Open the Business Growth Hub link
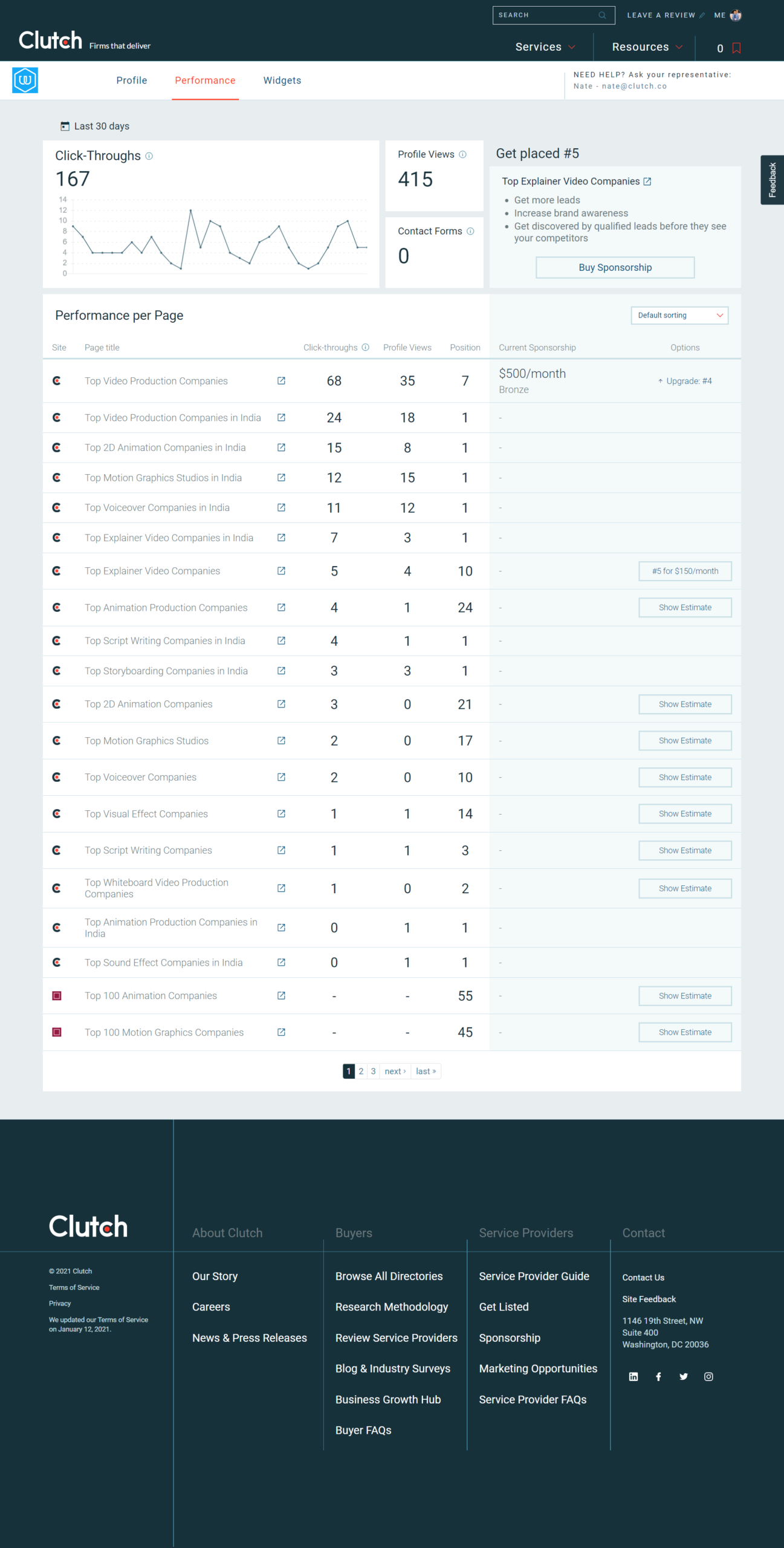784x1548 pixels. 388,1399
